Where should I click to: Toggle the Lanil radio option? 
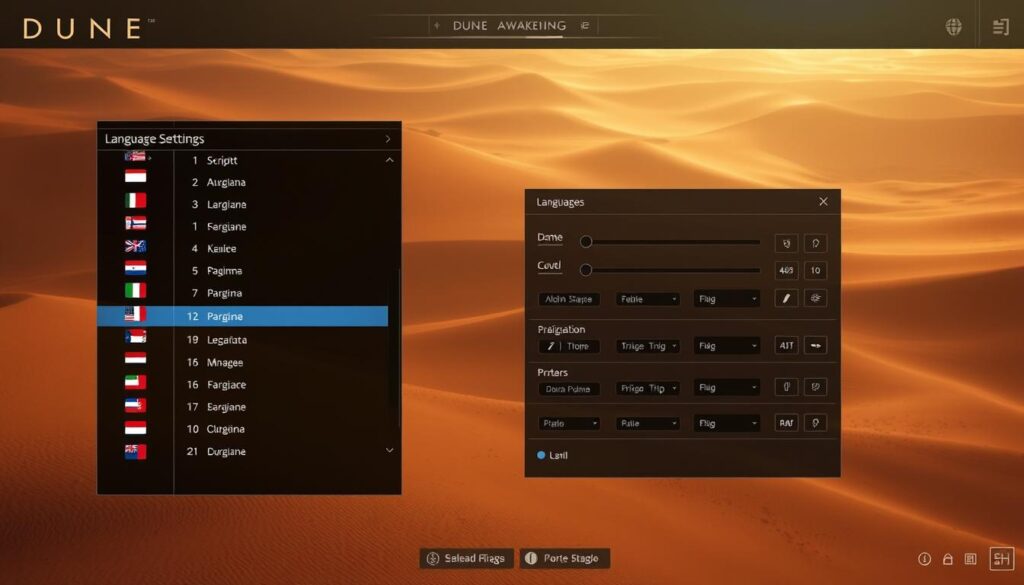(541, 455)
